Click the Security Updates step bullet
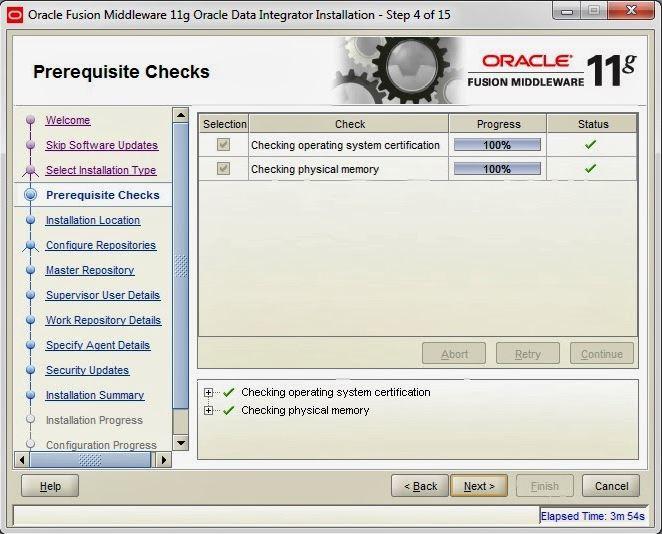 pyautogui.click(x=30, y=370)
